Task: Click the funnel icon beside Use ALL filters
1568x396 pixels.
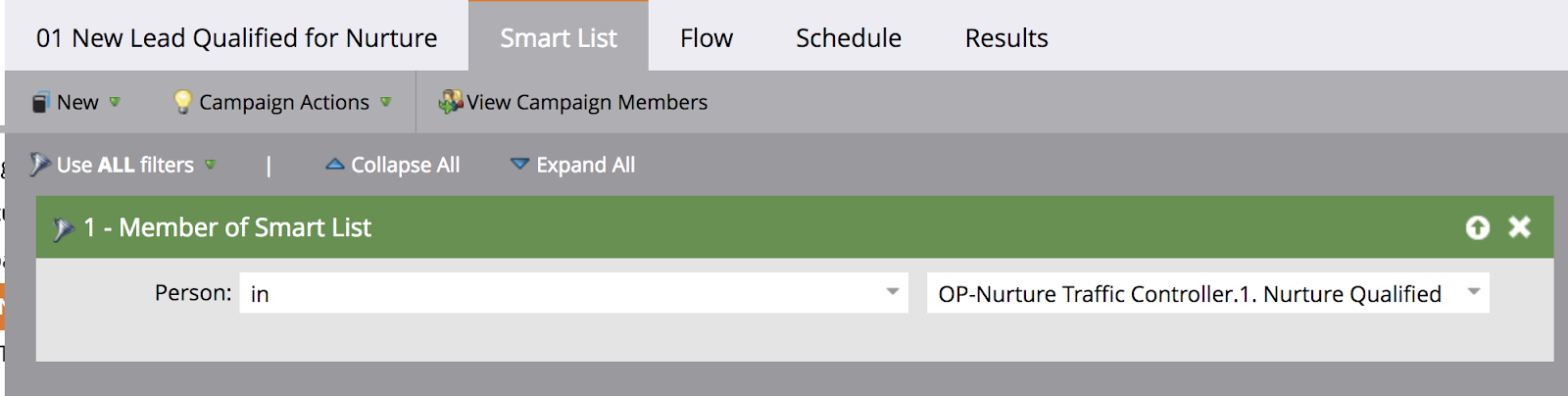Action: (x=39, y=165)
